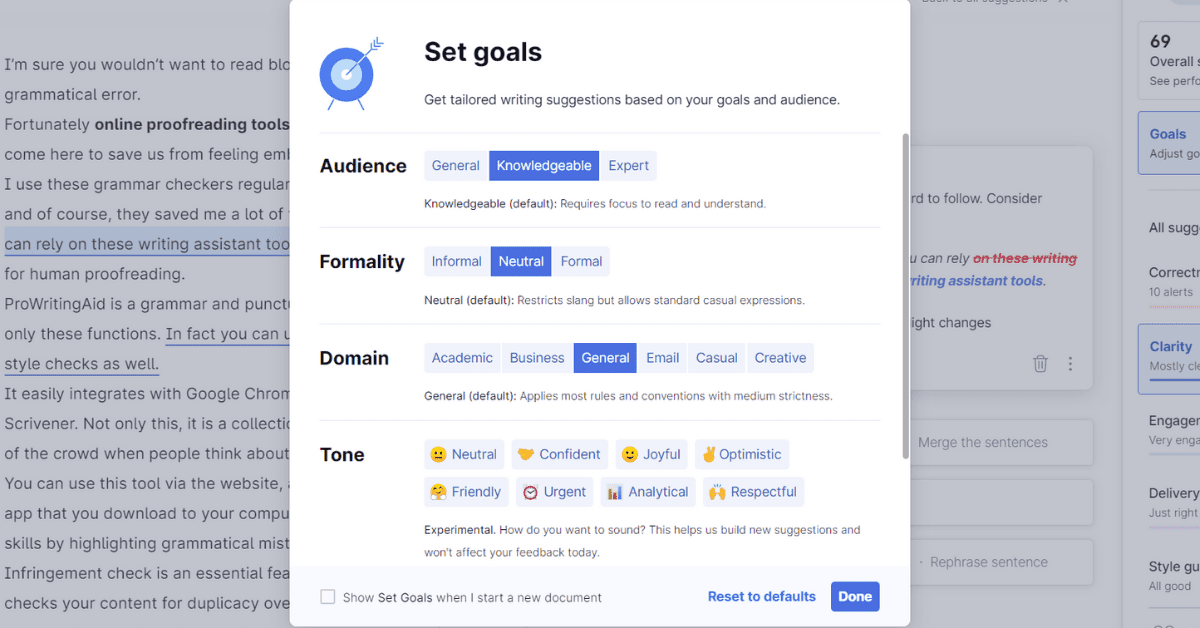Click the target goals icon in the dialog header
The height and width of the screenshot is (628, 1200).
tap(347, 73)
